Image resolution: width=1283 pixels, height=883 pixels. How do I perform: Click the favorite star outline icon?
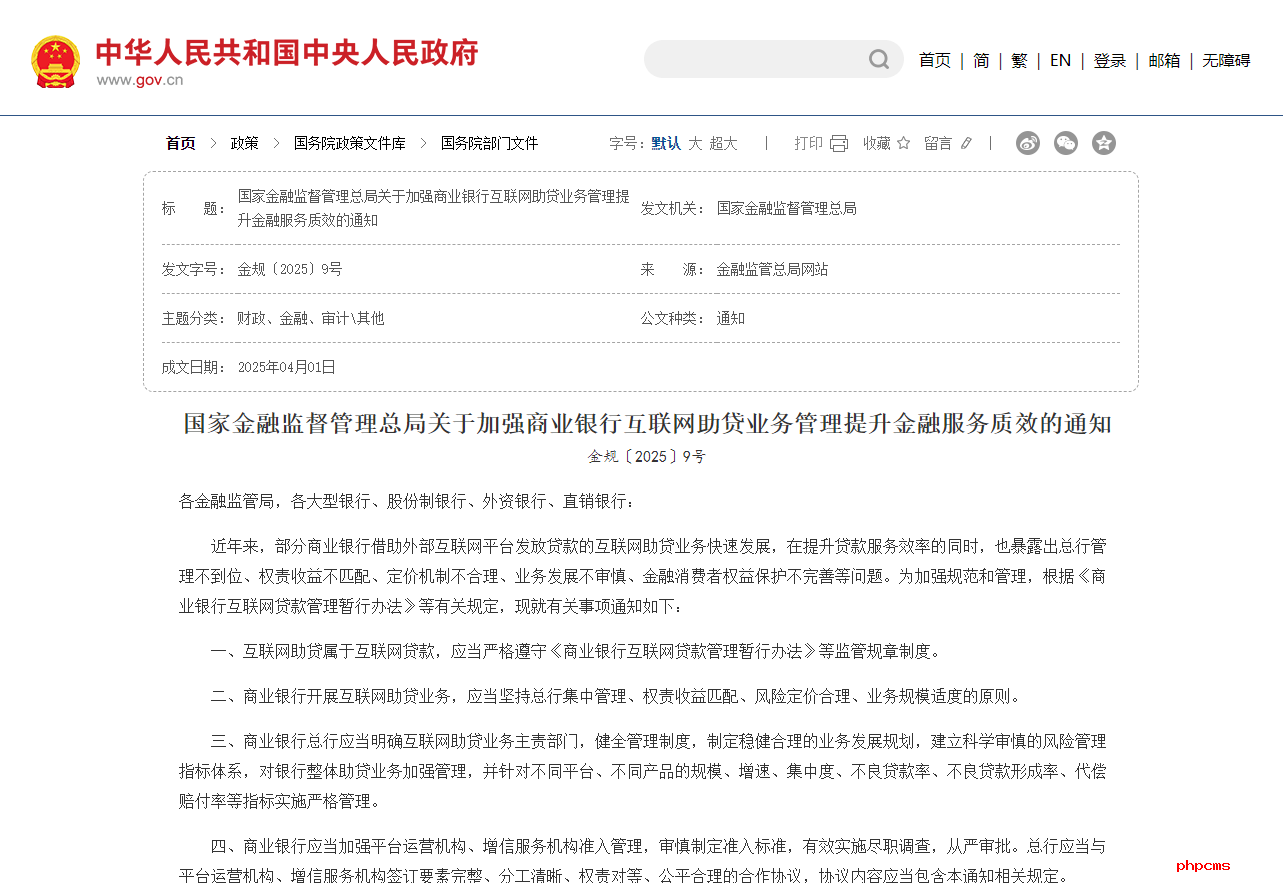point(904,143)
